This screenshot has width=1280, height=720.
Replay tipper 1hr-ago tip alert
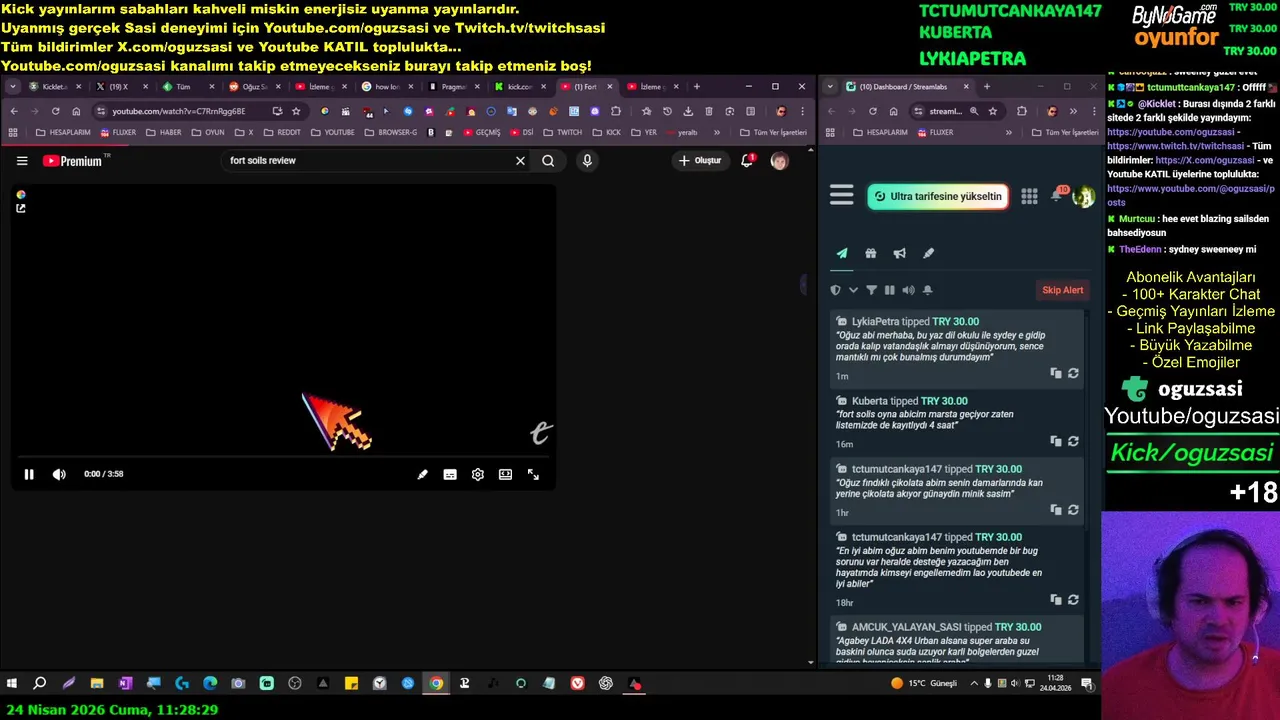click(x=1073, y=510)
